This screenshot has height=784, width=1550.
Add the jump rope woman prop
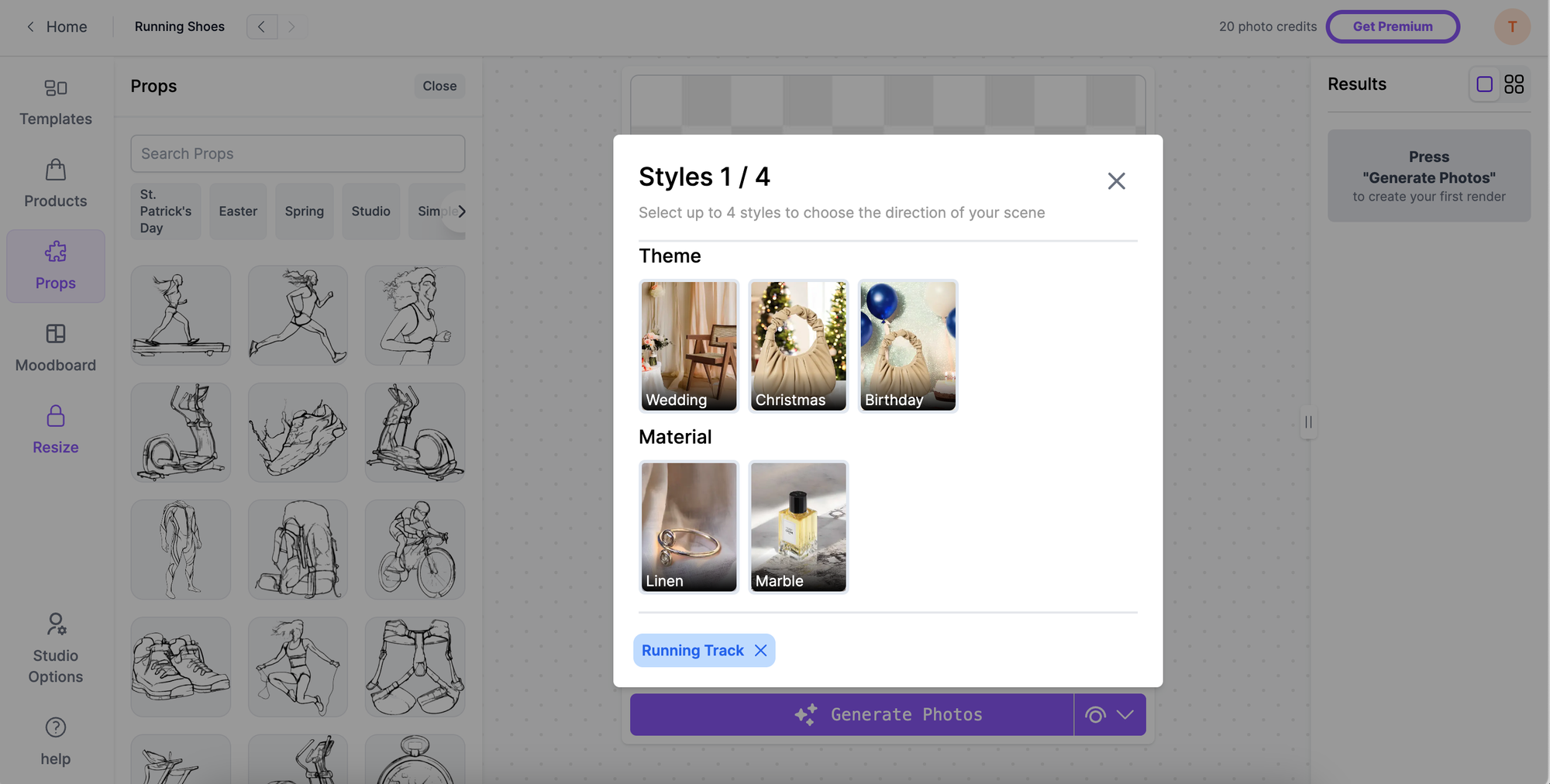click(298, 666)
